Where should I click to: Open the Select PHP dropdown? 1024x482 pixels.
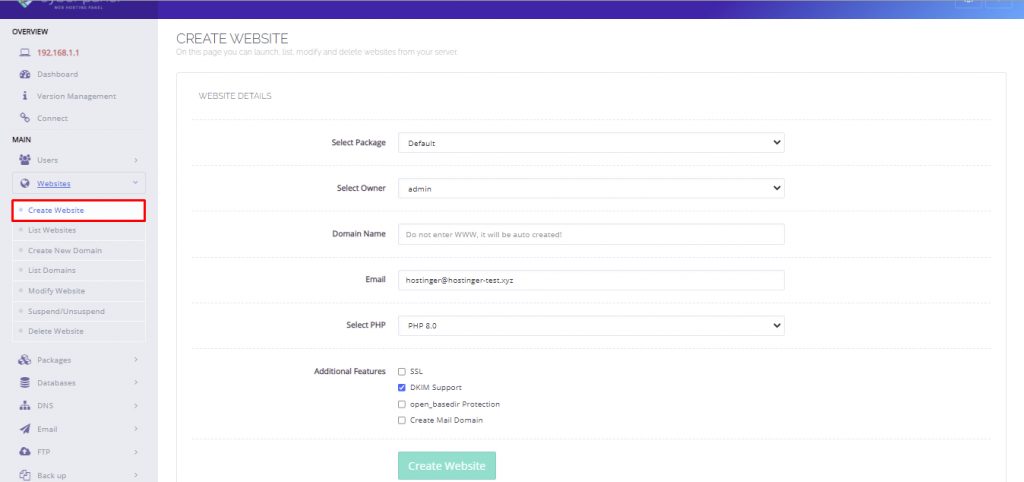[x=591, y=325]
